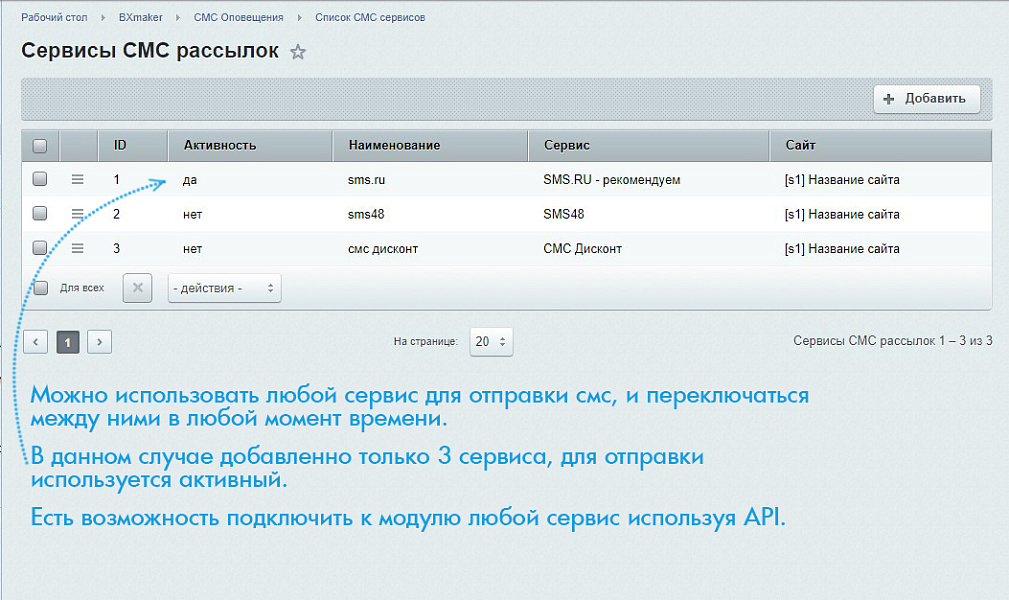
Task: Click the X clear selection icon
Action: coord(137,288)
